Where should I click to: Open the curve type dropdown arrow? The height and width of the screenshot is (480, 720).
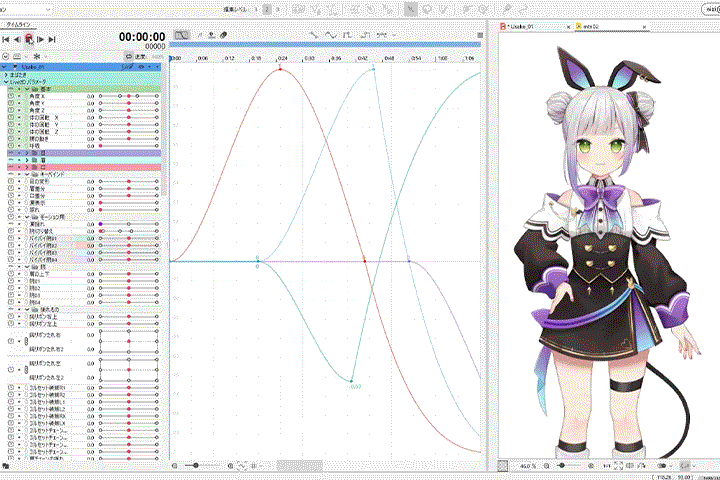394,35
